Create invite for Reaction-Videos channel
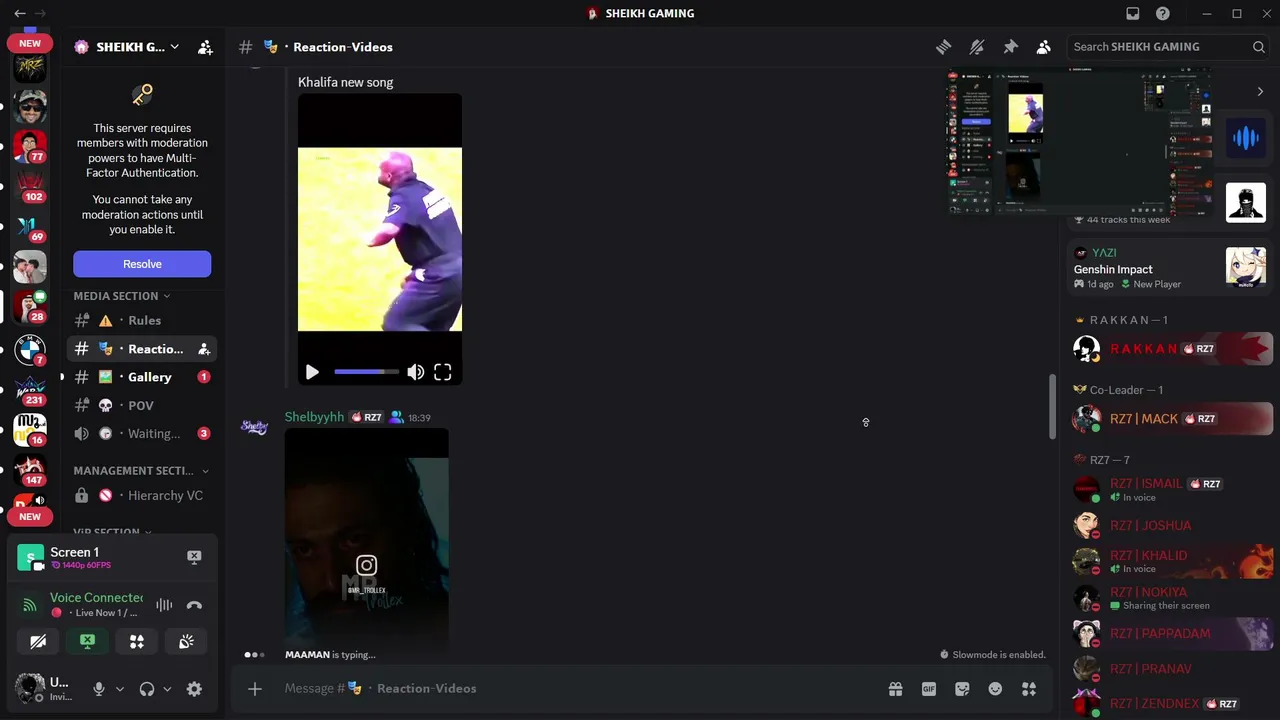 point(204,349)
